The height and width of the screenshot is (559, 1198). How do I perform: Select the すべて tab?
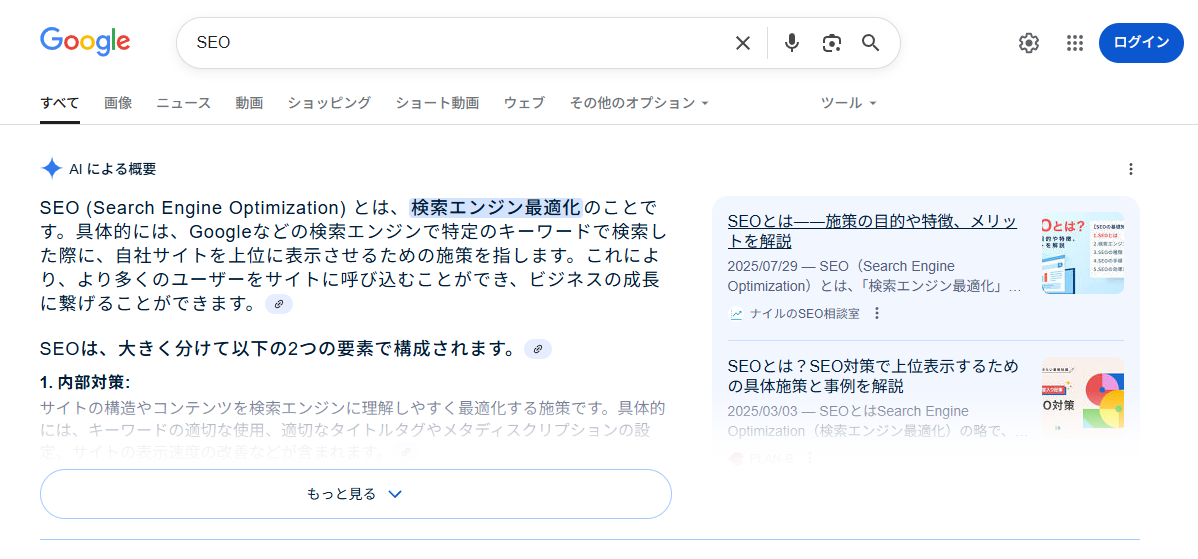60,102
